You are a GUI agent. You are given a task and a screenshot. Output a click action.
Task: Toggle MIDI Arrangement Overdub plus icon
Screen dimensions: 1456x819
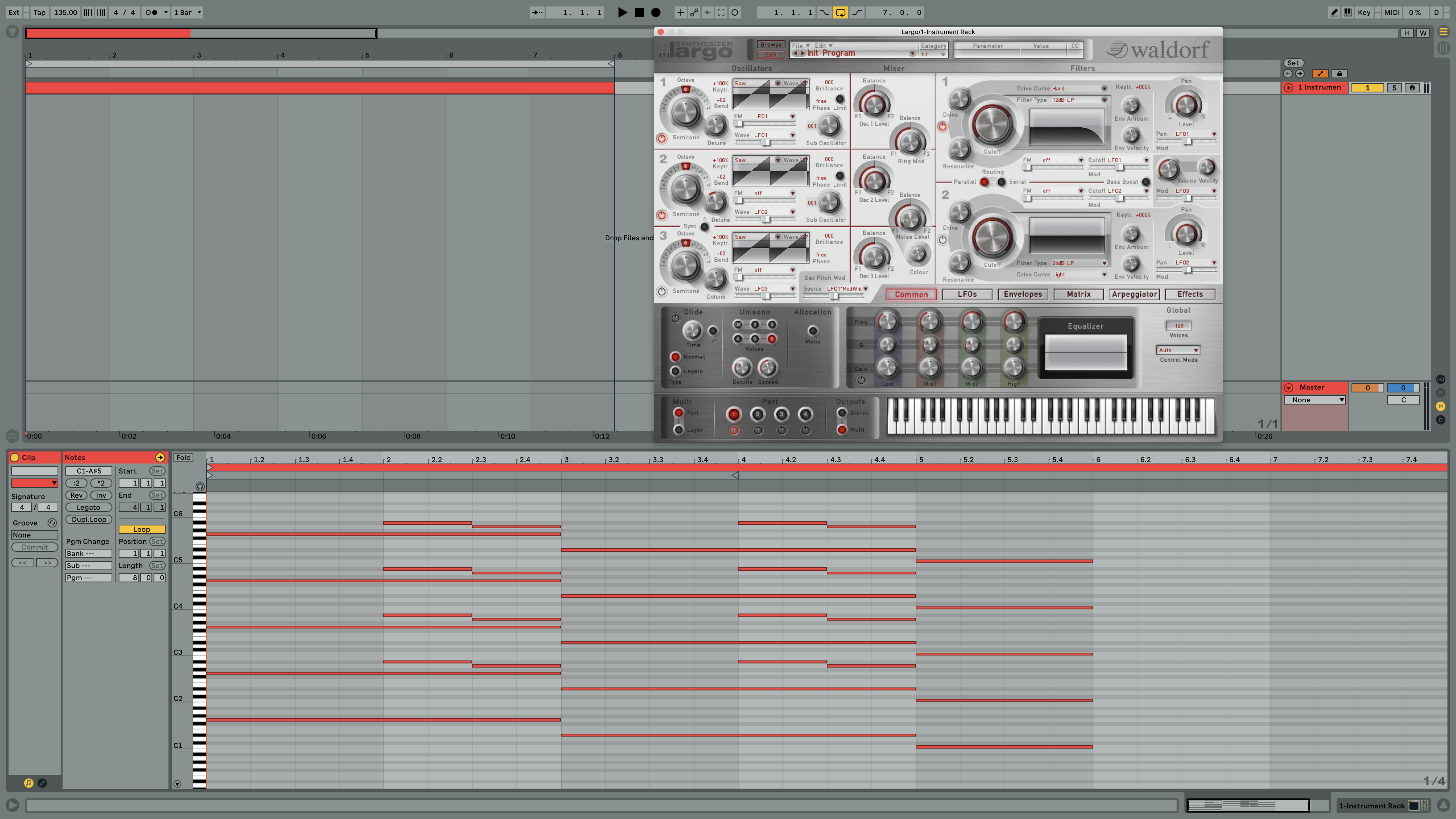pyautogui.click(x=680, y=13)
